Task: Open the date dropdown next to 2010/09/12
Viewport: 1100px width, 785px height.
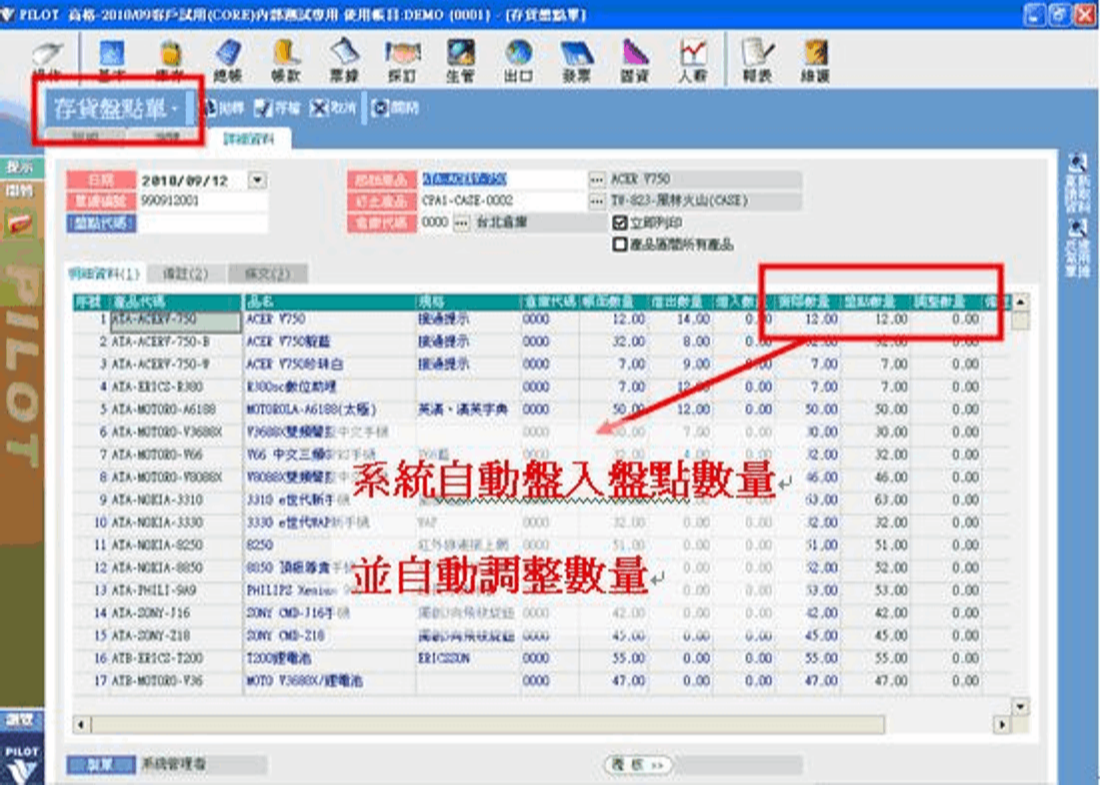Action: click(257, 180)
